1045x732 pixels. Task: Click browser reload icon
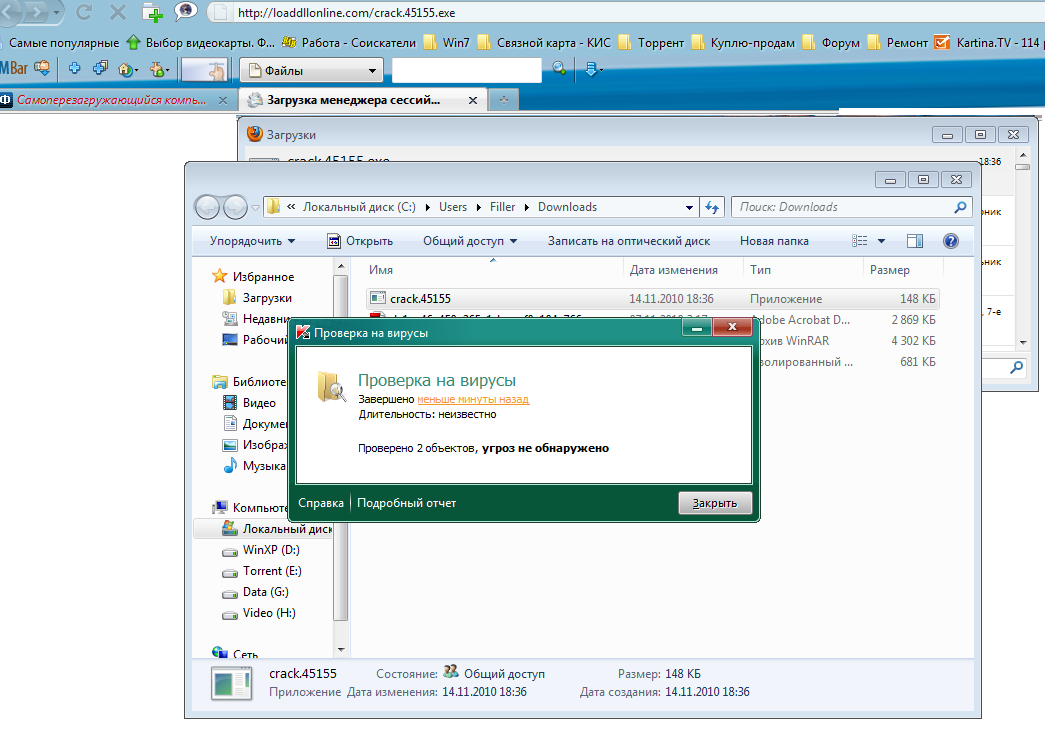coord(84,13)
